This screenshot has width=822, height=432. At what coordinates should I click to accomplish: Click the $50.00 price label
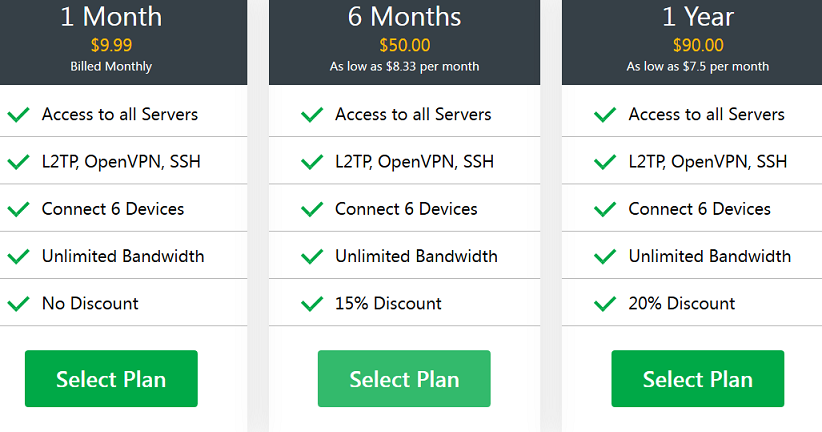pyautogui.click(x=404, y=45)
